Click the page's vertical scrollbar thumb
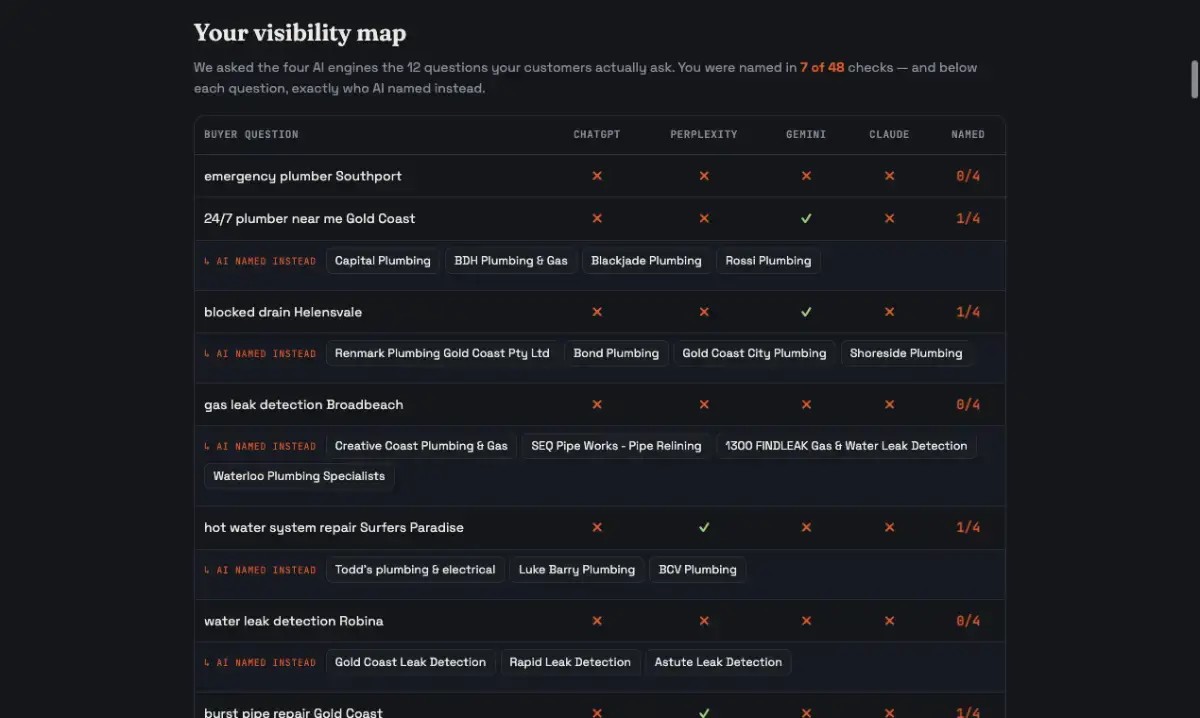Screen dimensions: 1200x718 tap(1194, 79)
